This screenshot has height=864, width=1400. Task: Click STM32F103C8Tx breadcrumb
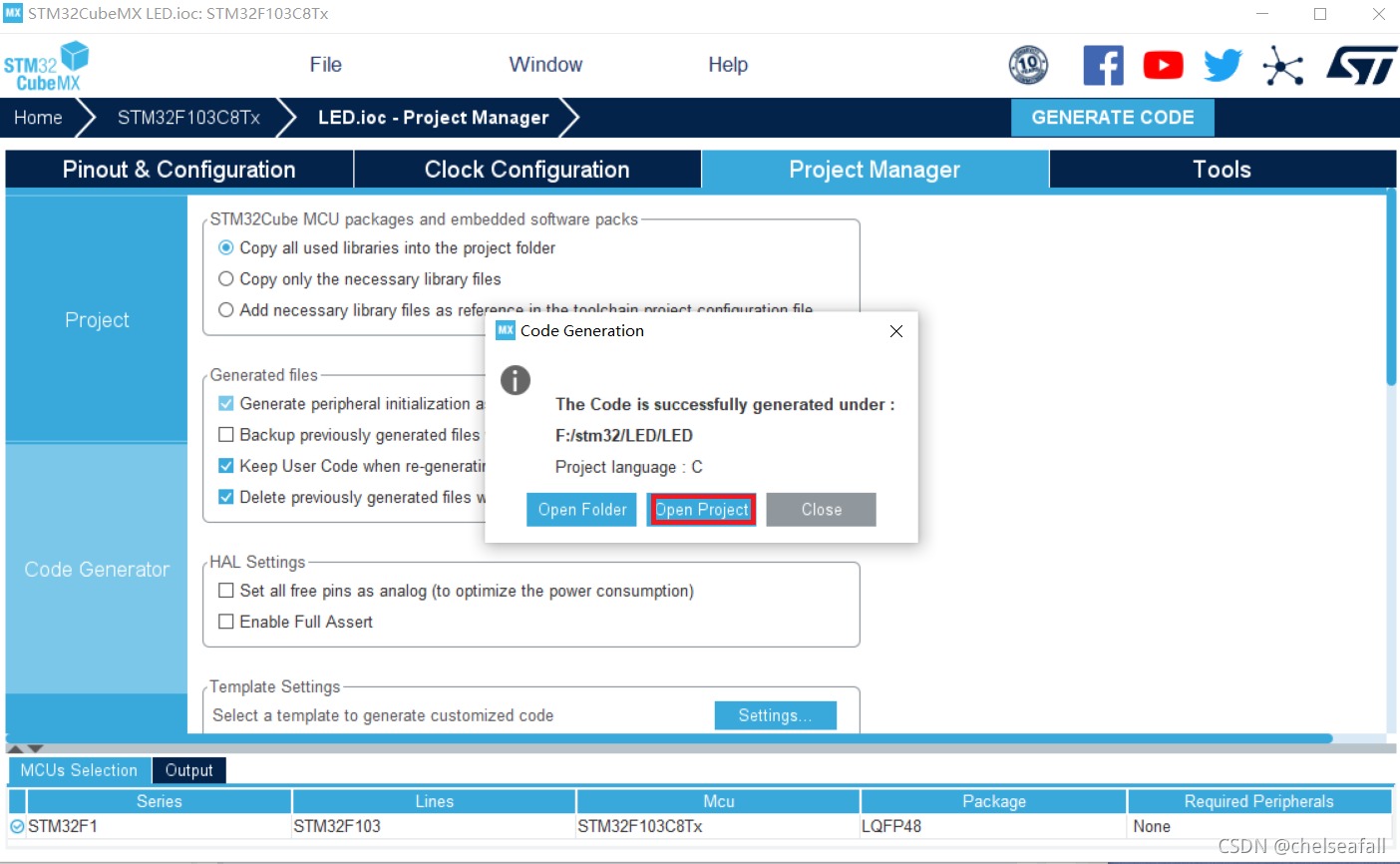(188, 118)
